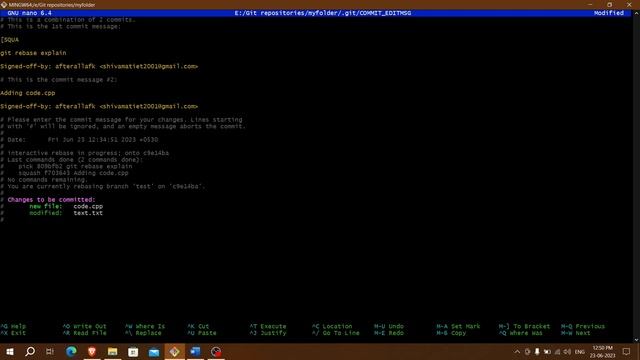640x360 pixels.
Task: Click the terminal scrollbar down arrow
Action: coord(636,340)
